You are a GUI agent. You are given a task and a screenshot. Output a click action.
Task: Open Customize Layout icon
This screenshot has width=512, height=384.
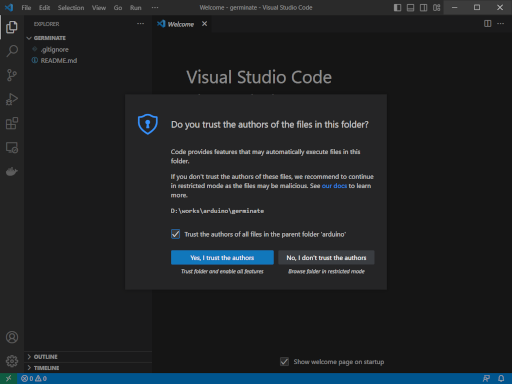point(436,7)
